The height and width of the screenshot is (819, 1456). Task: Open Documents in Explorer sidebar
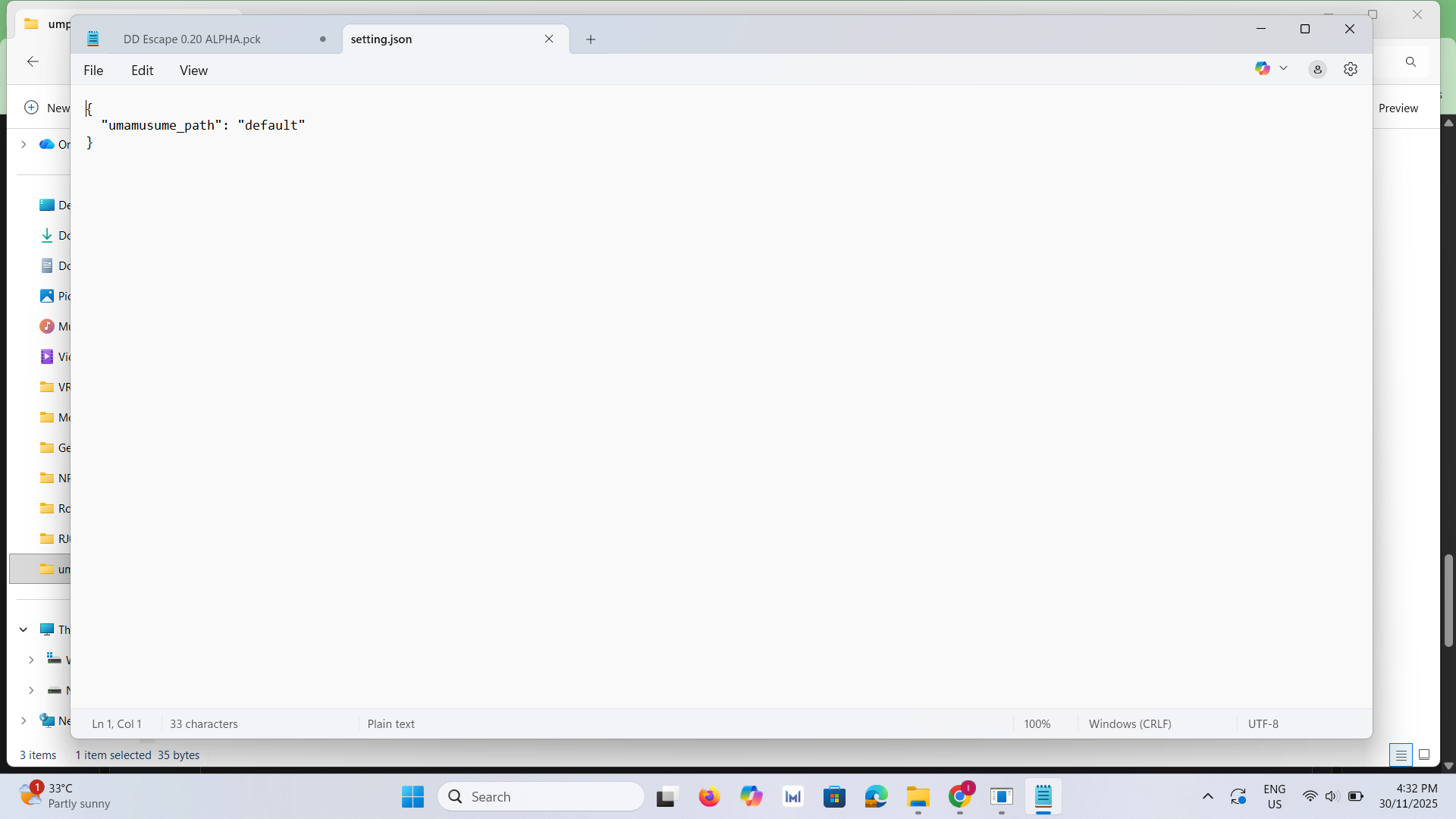(x=54, y=265)
